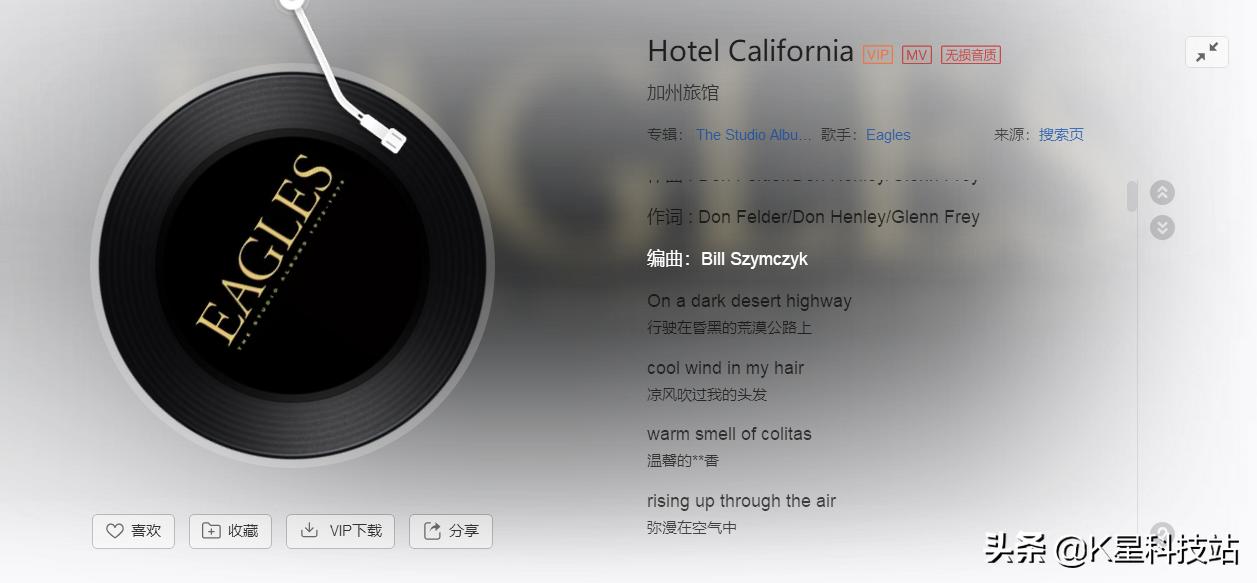The height and width of the screenshot is (583, 1257).
Task: Open the 搜索页 source link
Action: coord(1061,135)
